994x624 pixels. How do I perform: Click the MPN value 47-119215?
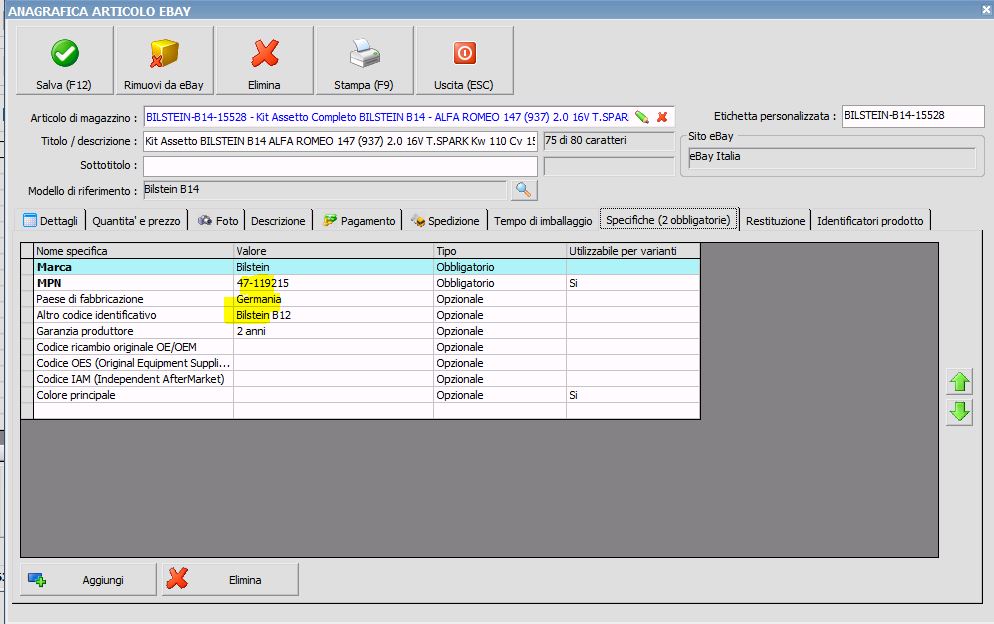point(333,283)
